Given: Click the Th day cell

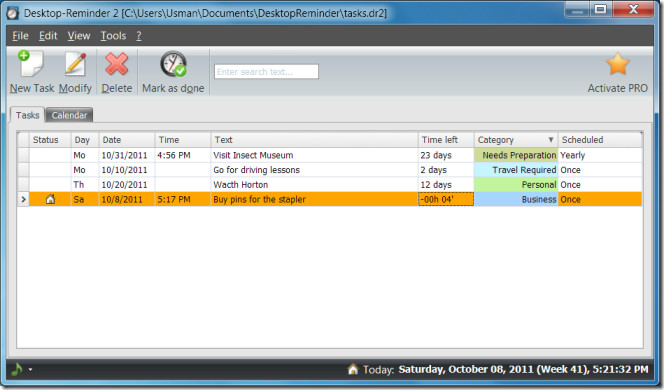Looking at the screenshot, I should [x=85, y=185].
